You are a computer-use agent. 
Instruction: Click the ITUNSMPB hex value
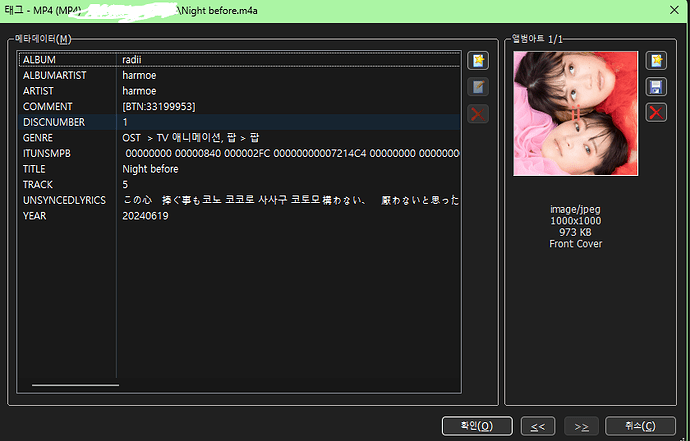pyautogui.click(x=292, y=154)
